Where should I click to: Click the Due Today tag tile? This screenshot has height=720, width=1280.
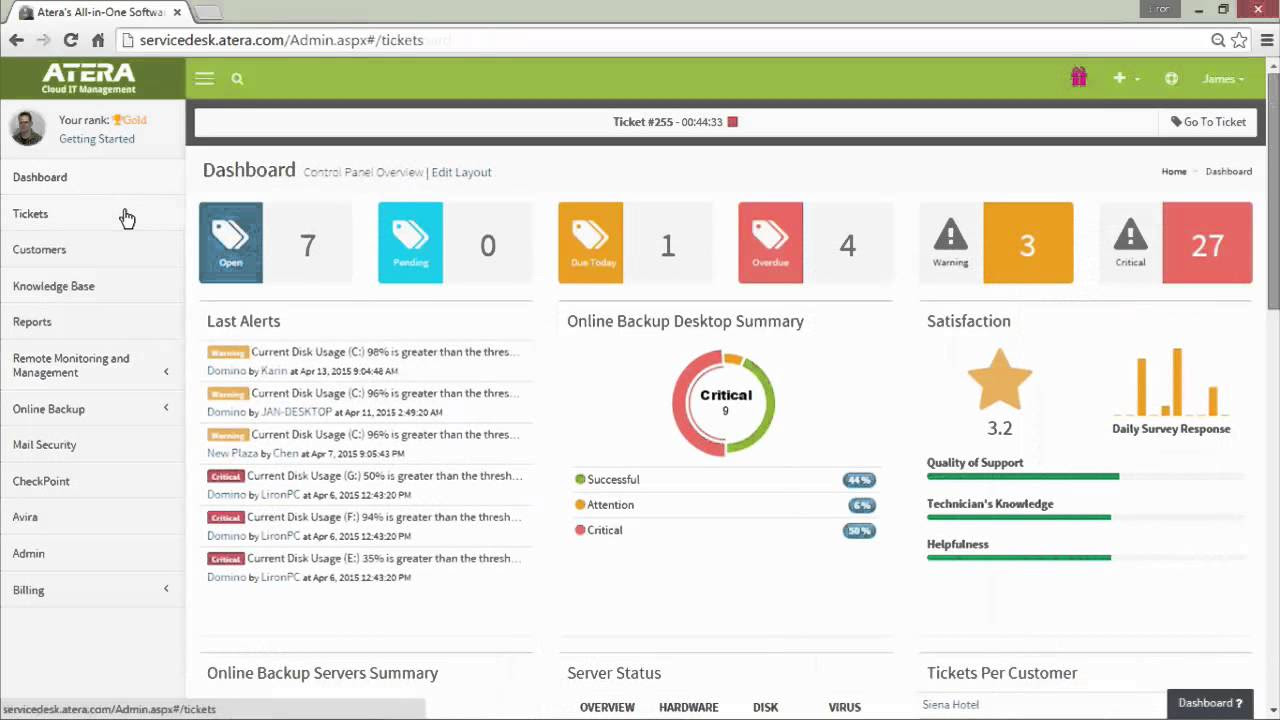click(590, 243)
